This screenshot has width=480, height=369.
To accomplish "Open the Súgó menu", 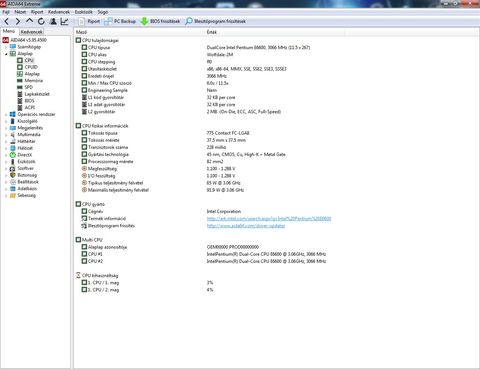I will [x=103, y=12].
